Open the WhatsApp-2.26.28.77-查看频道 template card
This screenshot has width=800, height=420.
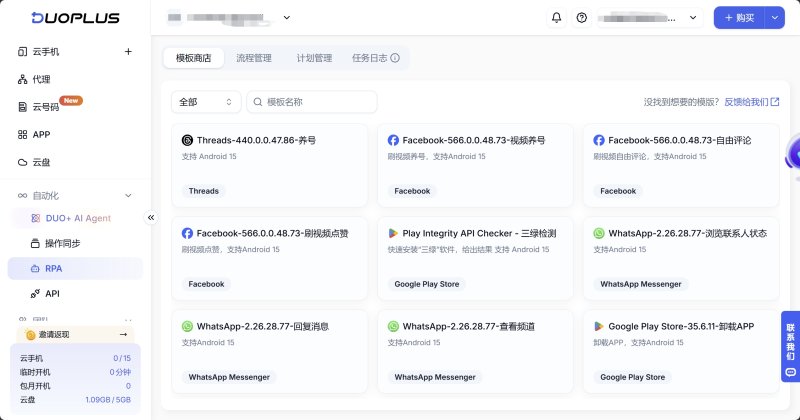click(475, 351)
